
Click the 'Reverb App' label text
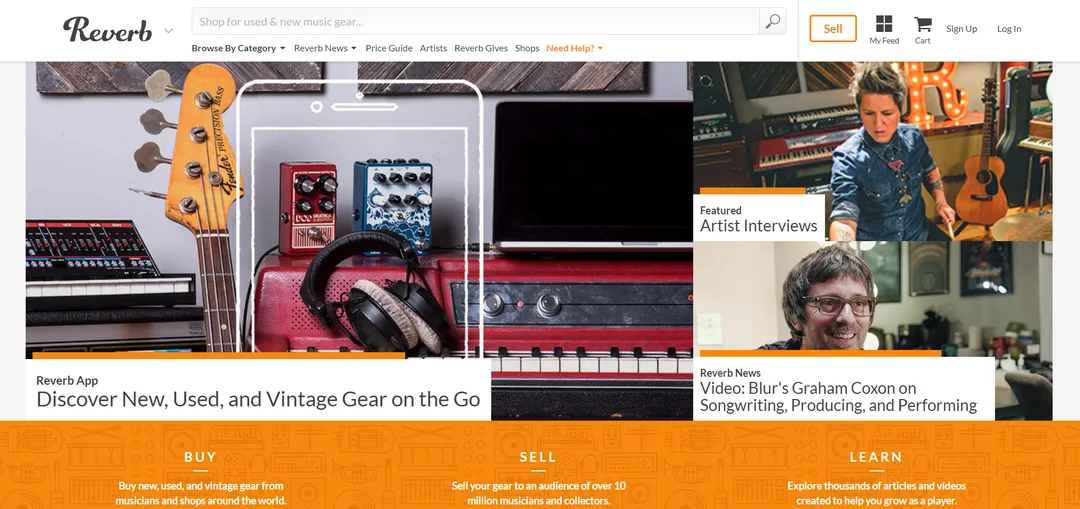pos(67,380)
